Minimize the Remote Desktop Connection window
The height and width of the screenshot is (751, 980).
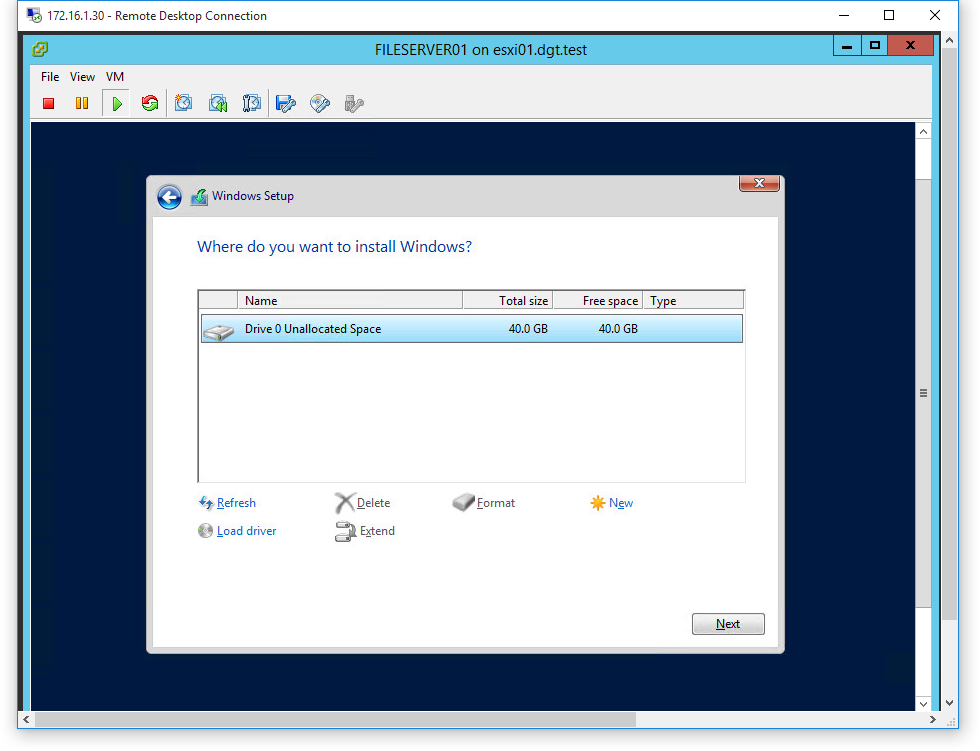[x=844, y=16]
